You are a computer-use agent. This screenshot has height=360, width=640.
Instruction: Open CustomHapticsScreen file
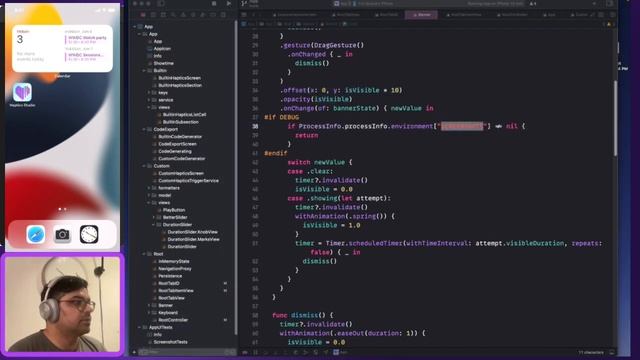click(x=180, y=173)
